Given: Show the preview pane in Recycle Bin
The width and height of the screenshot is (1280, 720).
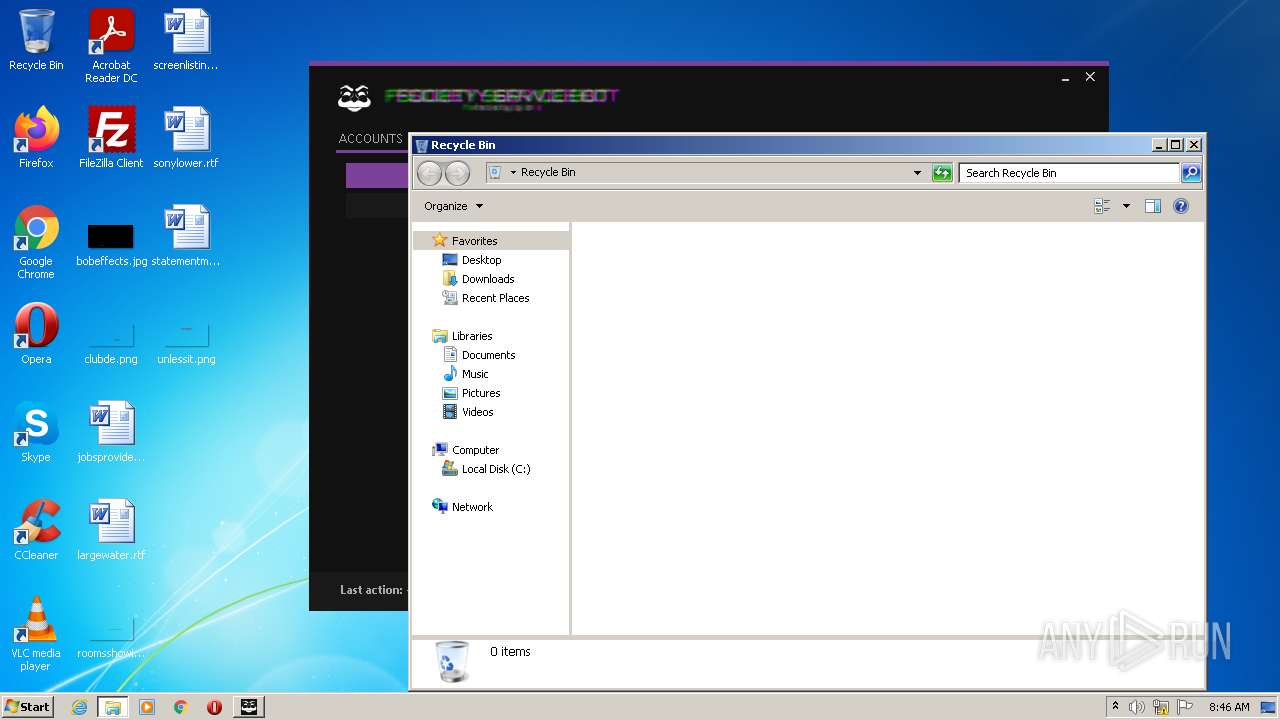Looking at the screenshot, I should click(x=1152, y=206).
